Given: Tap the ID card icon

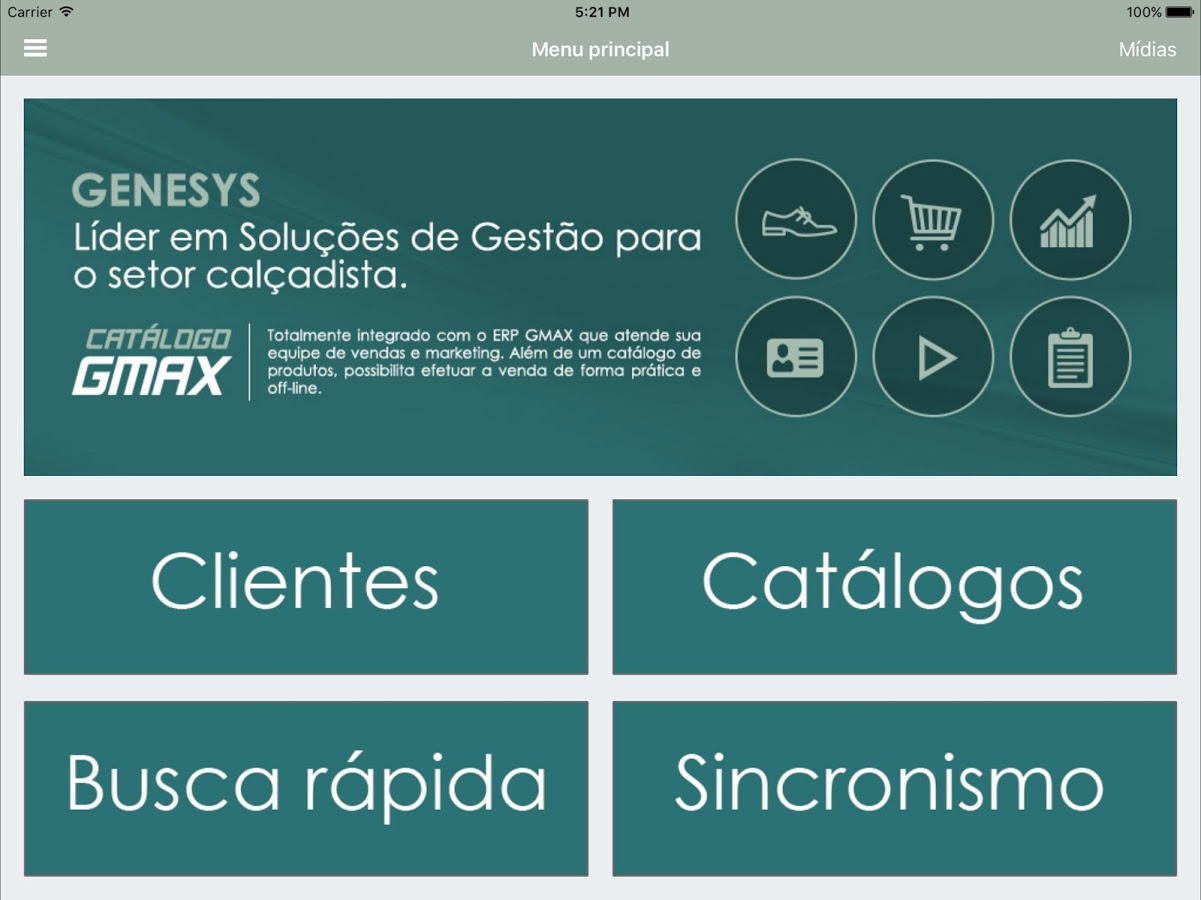Looking at the screenshot, I should pos(796,357).
